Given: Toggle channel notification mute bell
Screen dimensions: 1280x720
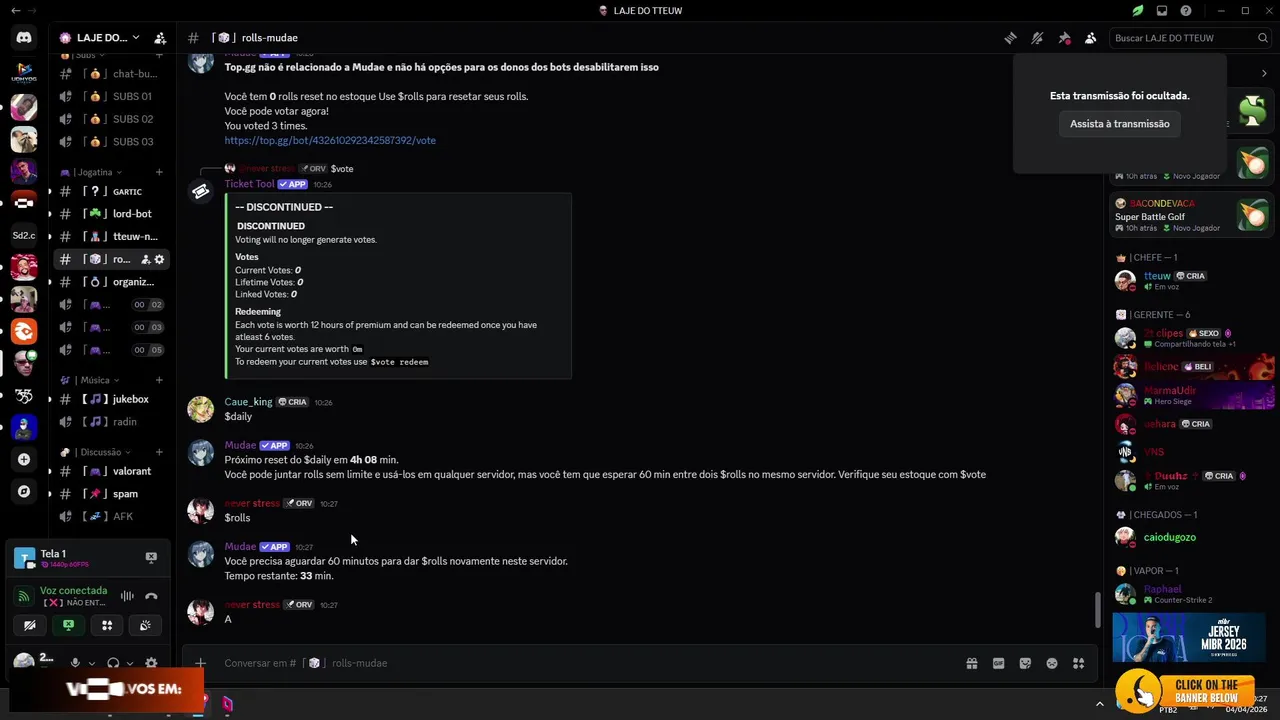Looking at the screenshot, I should 1037,38.
